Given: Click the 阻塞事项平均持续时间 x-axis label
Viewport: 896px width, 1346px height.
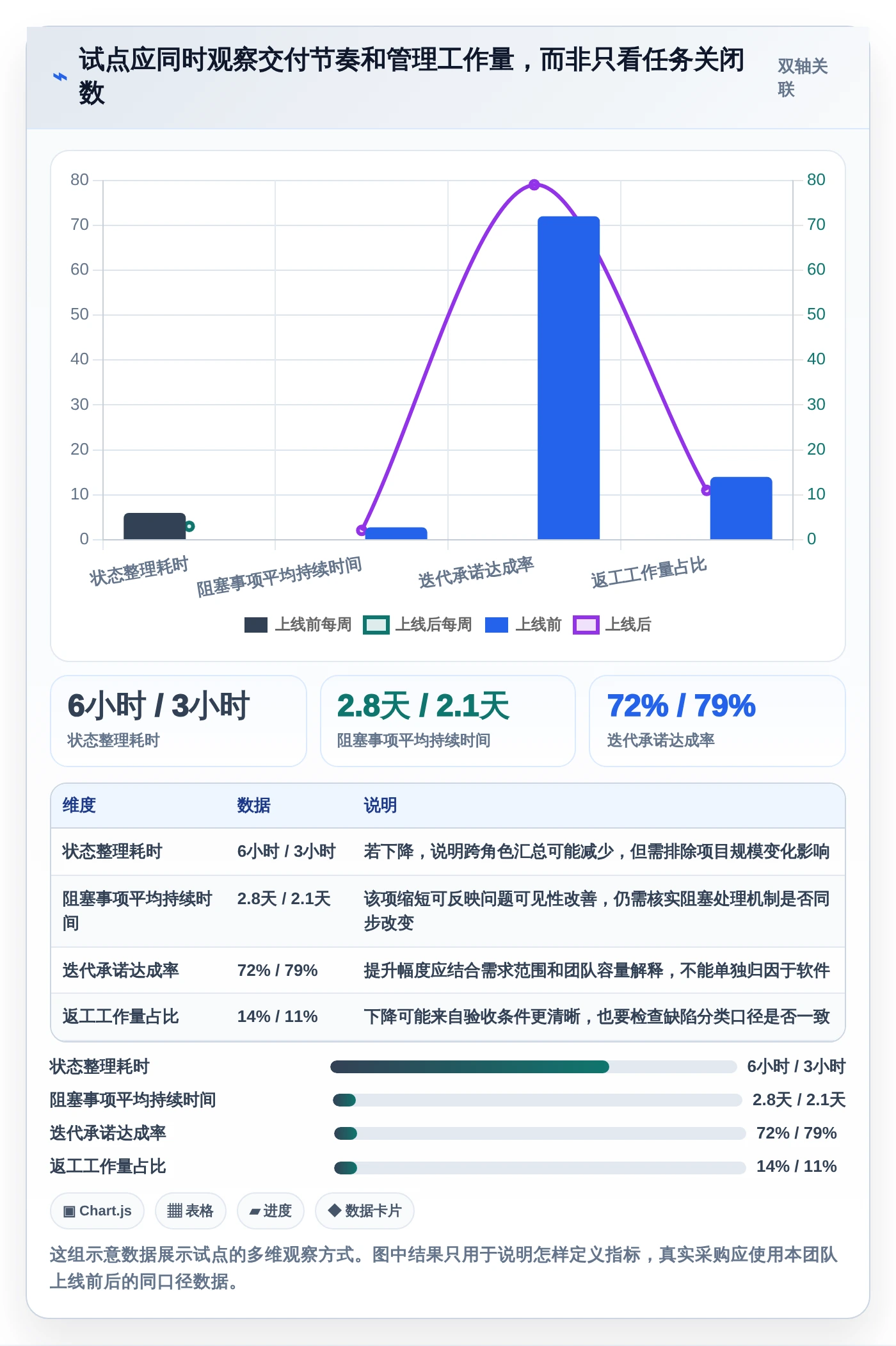Looking at the screenshot, I should [279, 577].
